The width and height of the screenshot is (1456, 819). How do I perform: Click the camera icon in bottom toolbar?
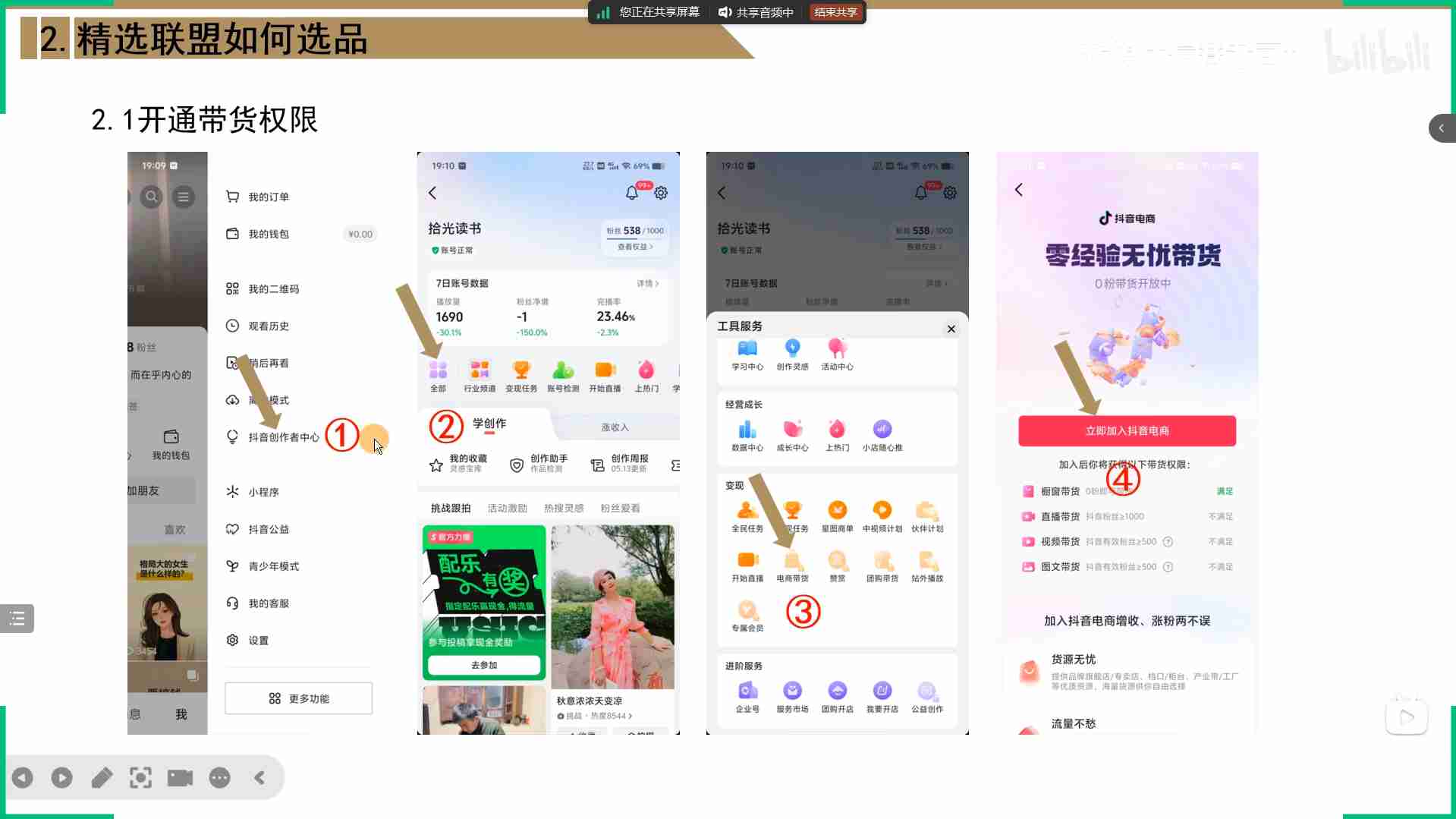pyautogui.click(x=180, y=777)
